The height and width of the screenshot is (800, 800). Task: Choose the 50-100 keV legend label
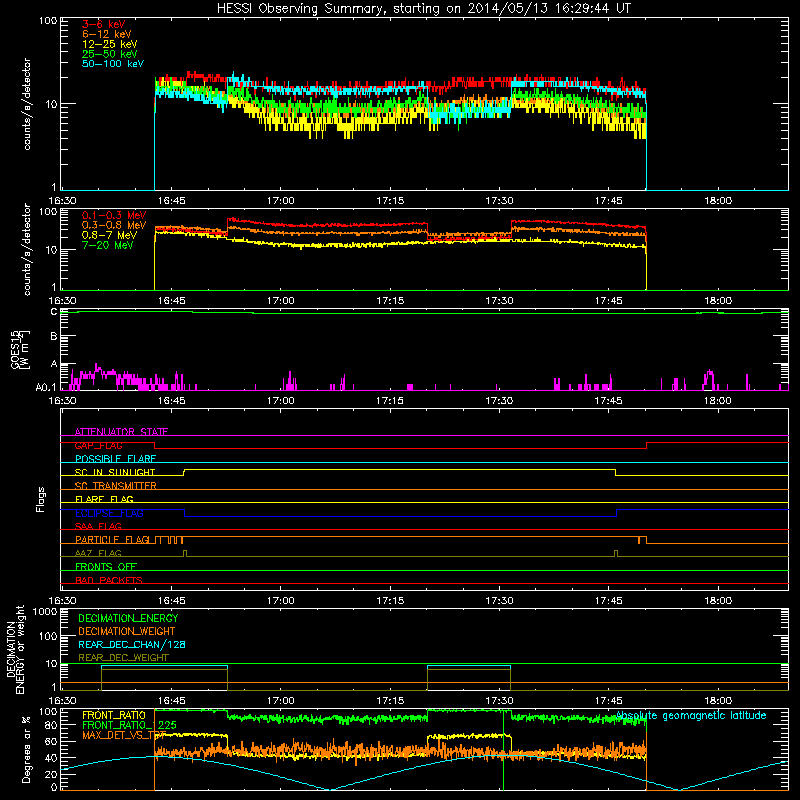coord(113,64)
